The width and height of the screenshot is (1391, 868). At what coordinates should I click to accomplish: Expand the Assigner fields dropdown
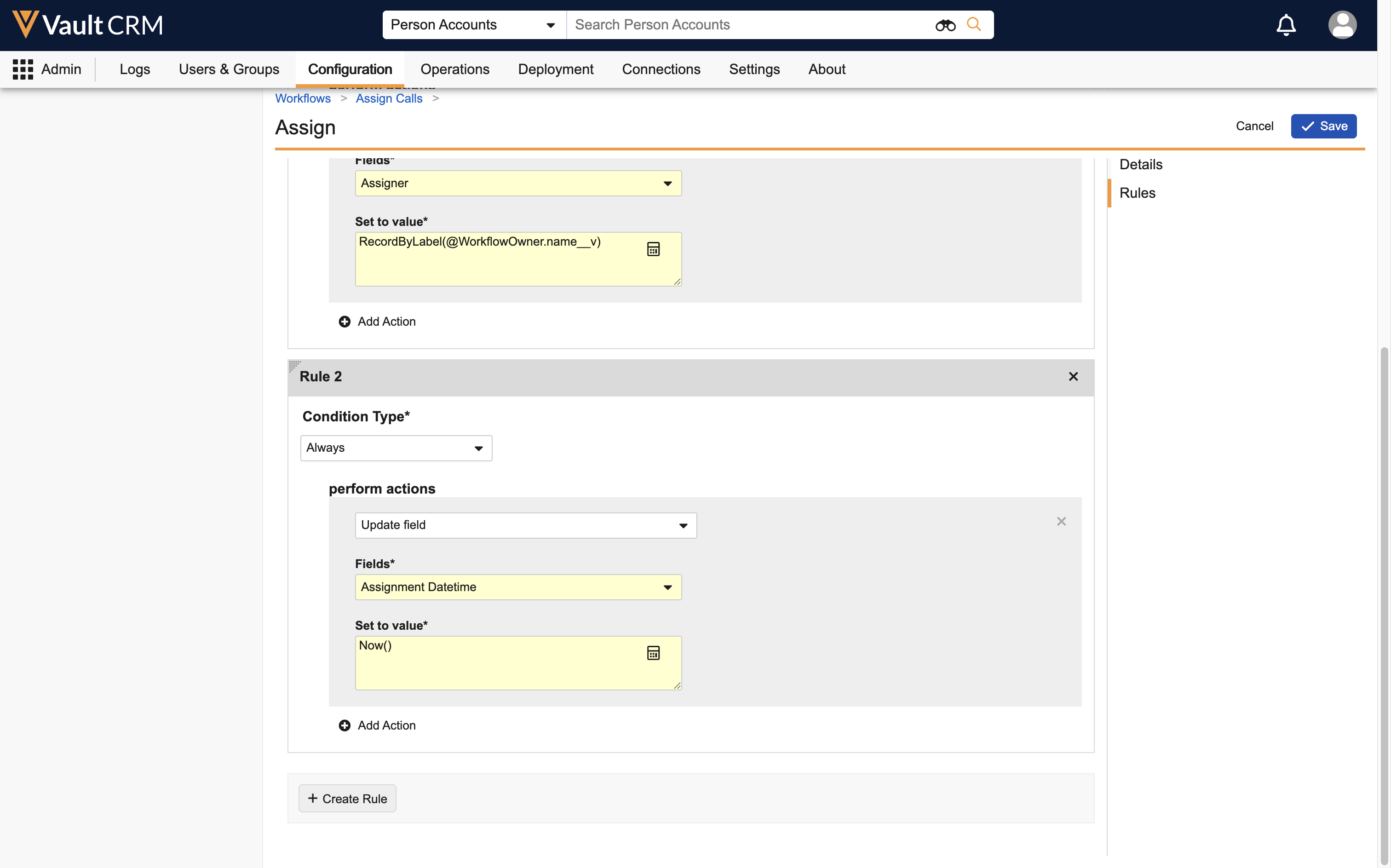518,184
